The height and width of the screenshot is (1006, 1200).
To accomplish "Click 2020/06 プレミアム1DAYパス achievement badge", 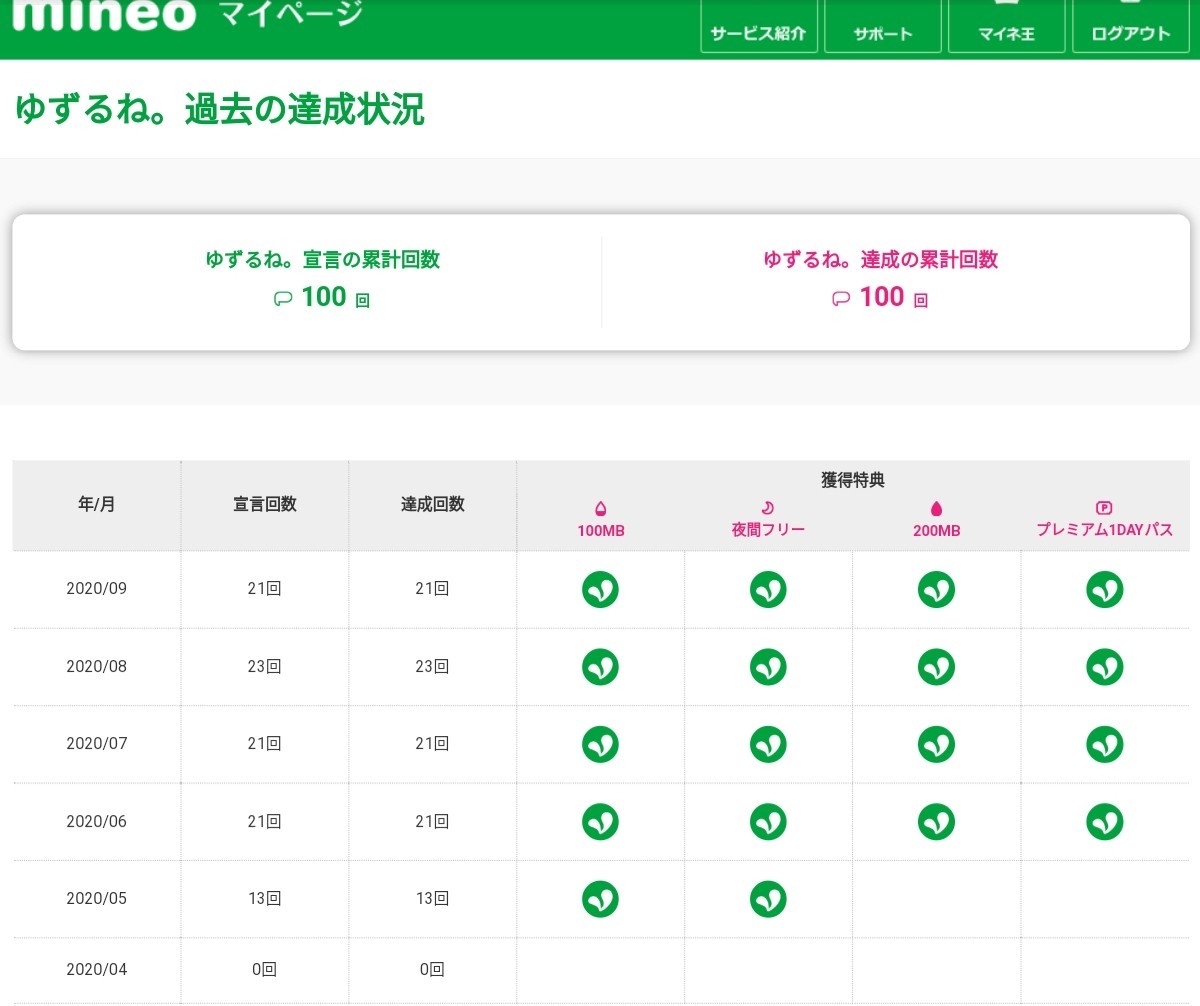I will coord(1104,821).
